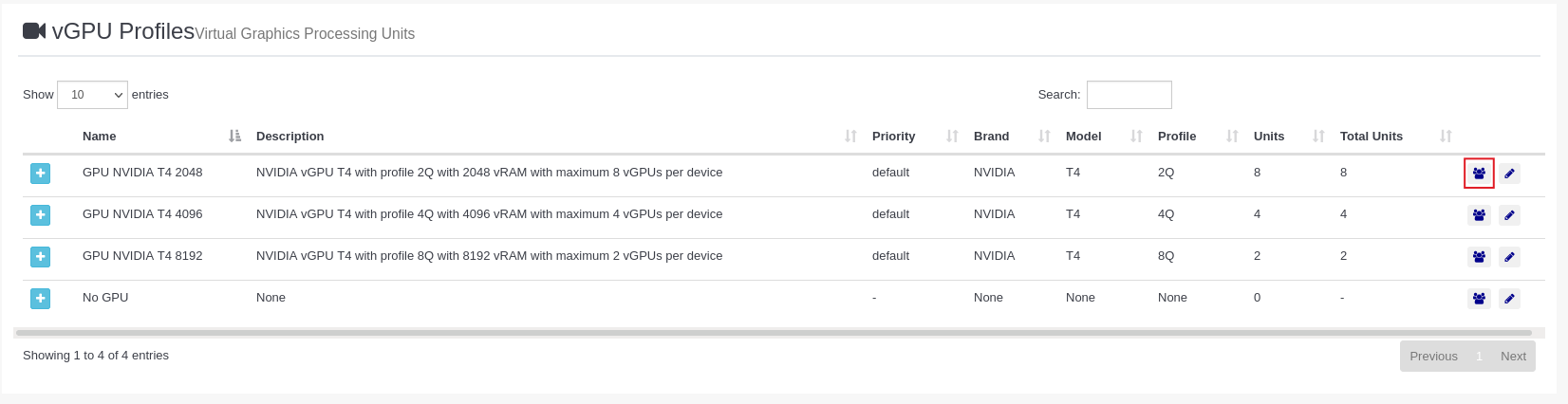Expand GPU NVIDIA T4 4096 row details
The width and height of the screenshot is (1568, 404).
40,215
